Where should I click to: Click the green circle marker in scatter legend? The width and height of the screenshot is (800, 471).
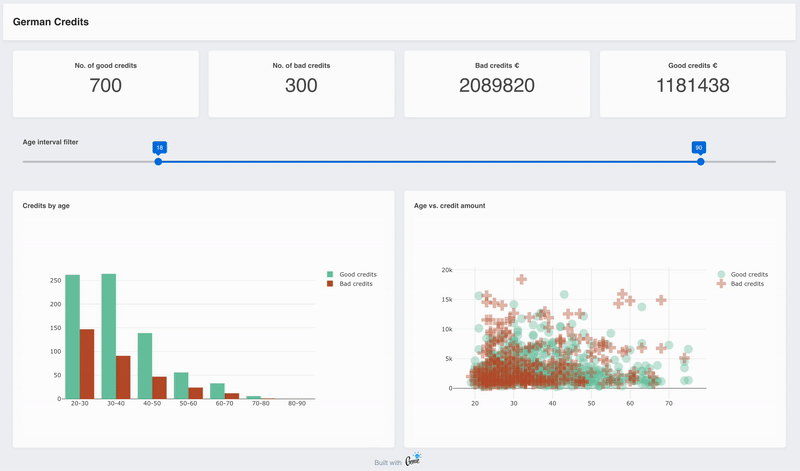click(x=721, y=275)
